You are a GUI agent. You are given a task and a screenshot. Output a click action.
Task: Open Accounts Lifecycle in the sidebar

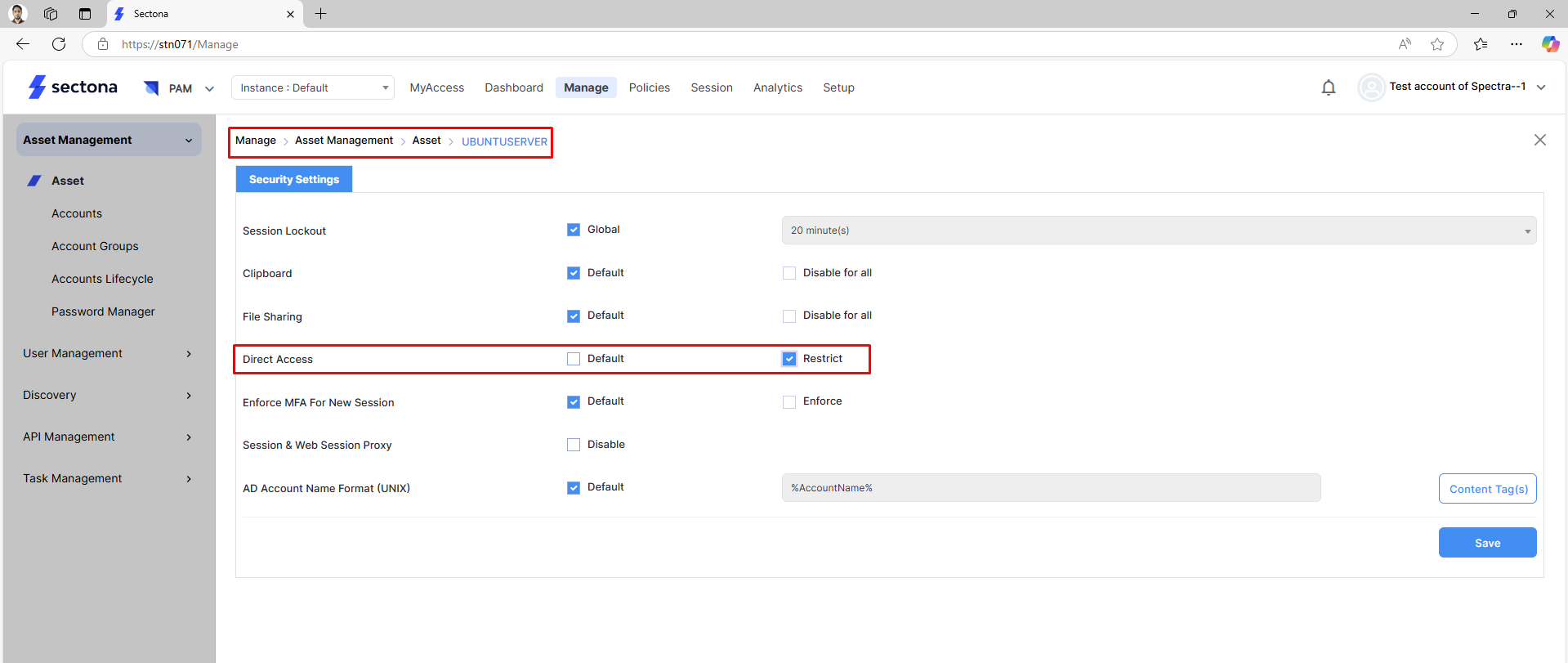coord(102,279)
